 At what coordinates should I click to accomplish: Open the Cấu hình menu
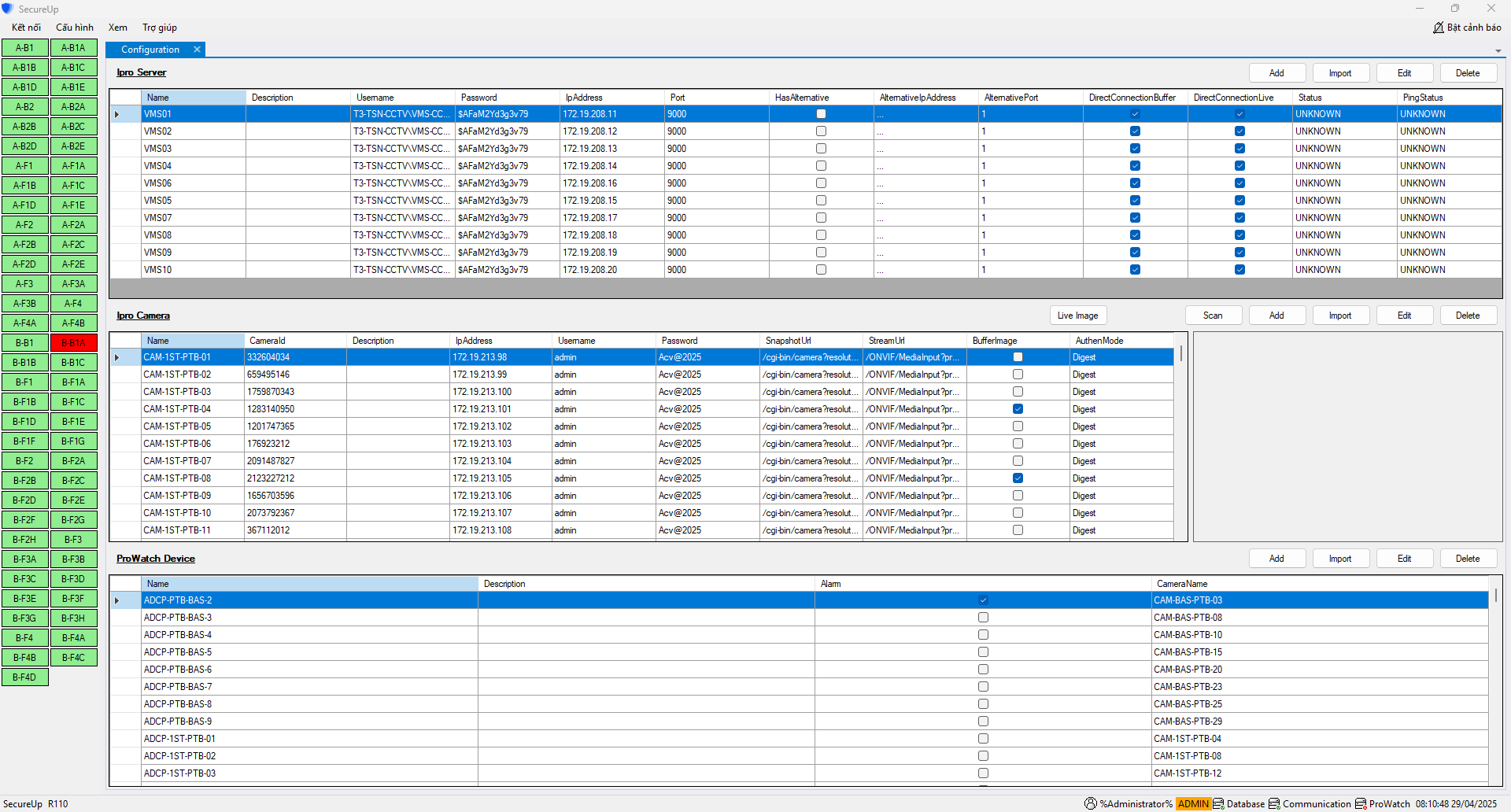click(75, 28)
